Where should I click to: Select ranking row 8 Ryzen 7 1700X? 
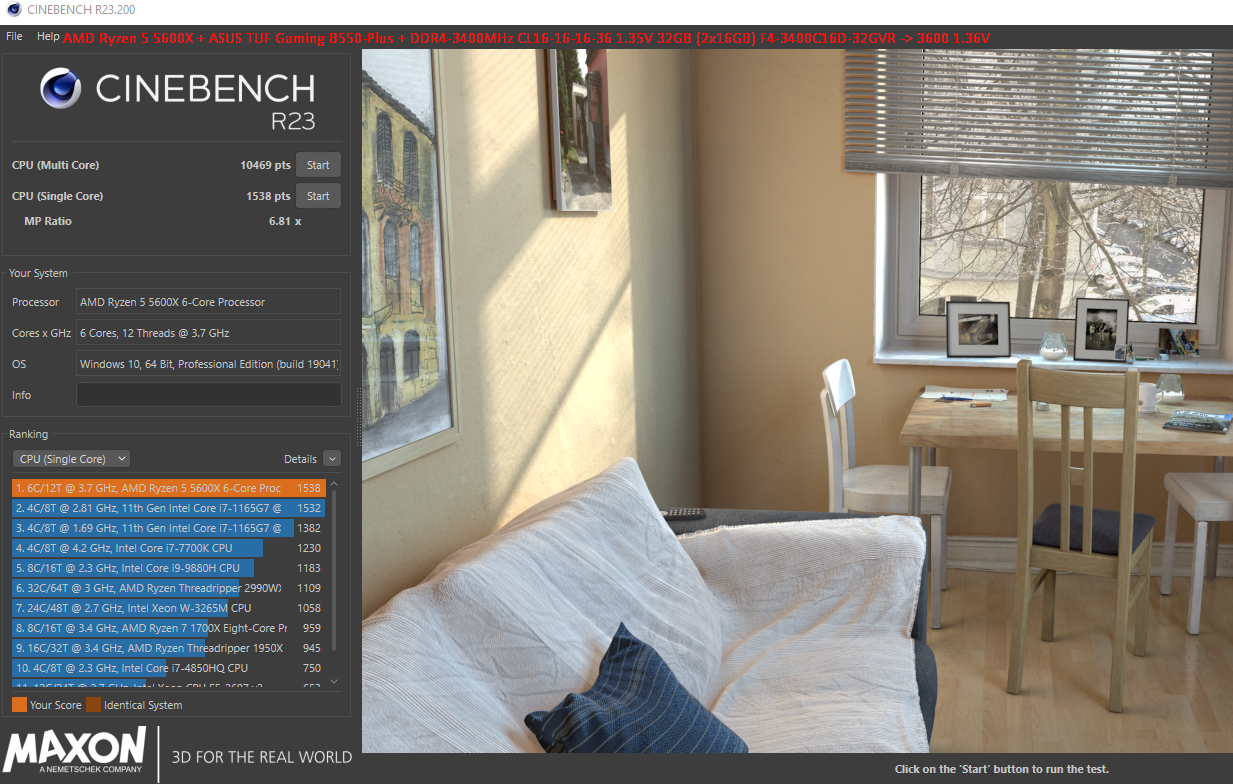(168, 628)
